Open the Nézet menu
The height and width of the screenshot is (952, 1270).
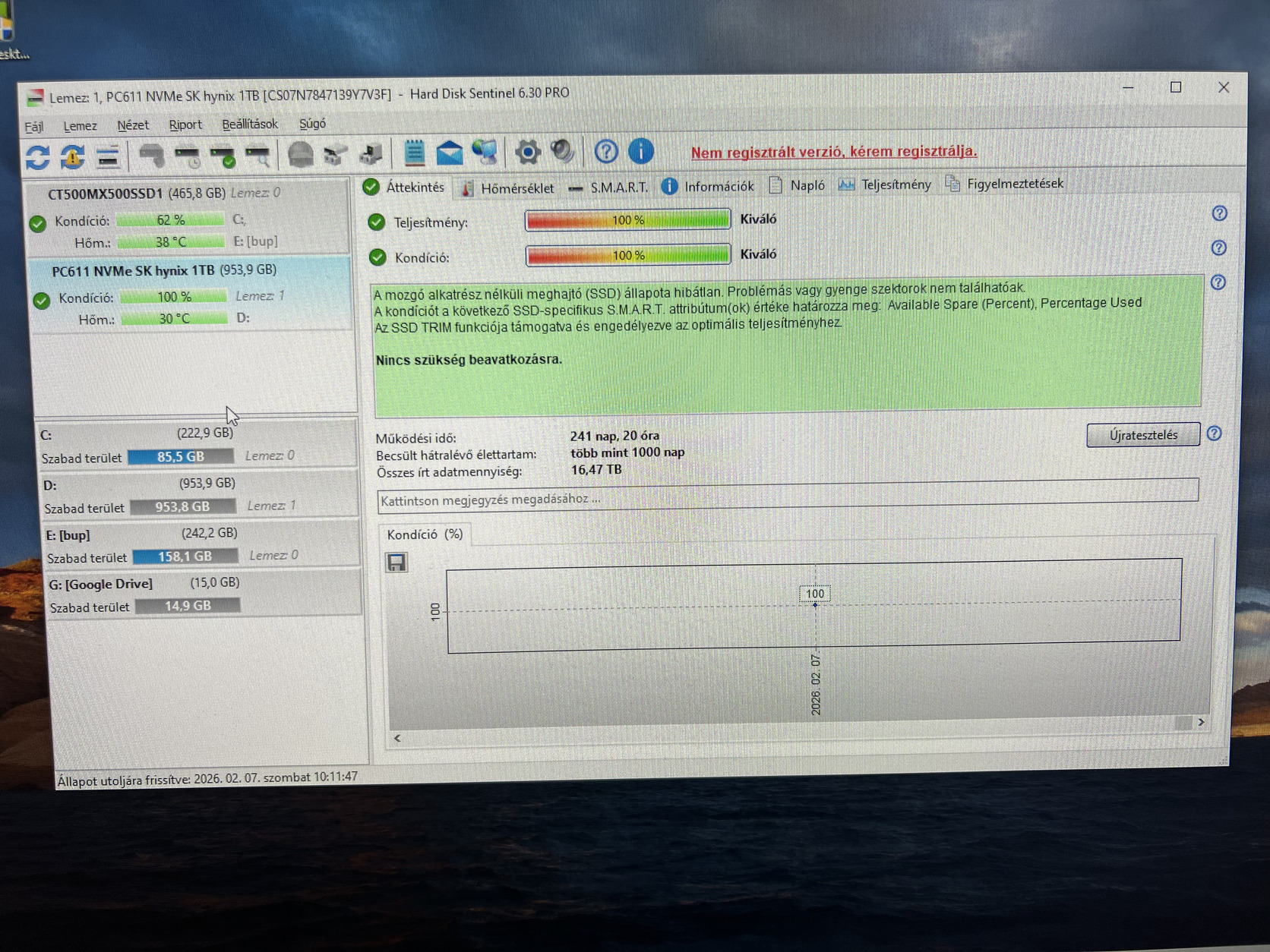point(133,125)
